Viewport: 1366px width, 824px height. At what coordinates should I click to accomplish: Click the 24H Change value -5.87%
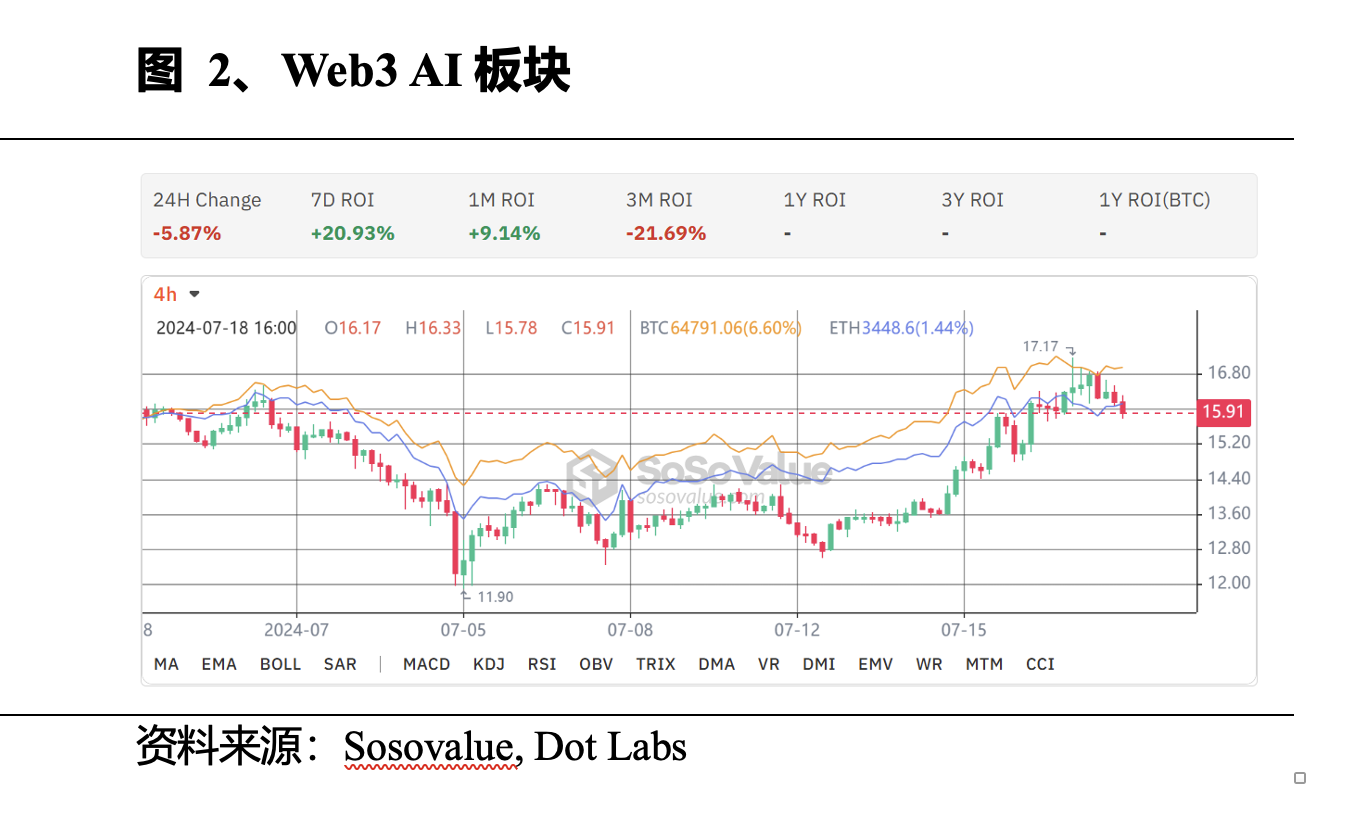187,233
